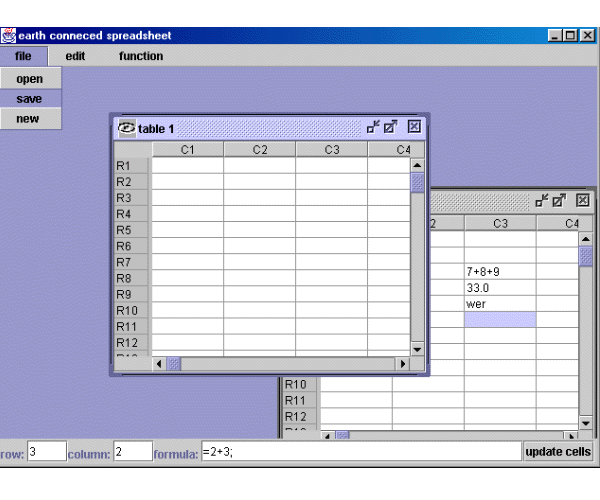Maximize the table 1 window
The height and width of the screenshot is (500, 600).
point(390,127)
